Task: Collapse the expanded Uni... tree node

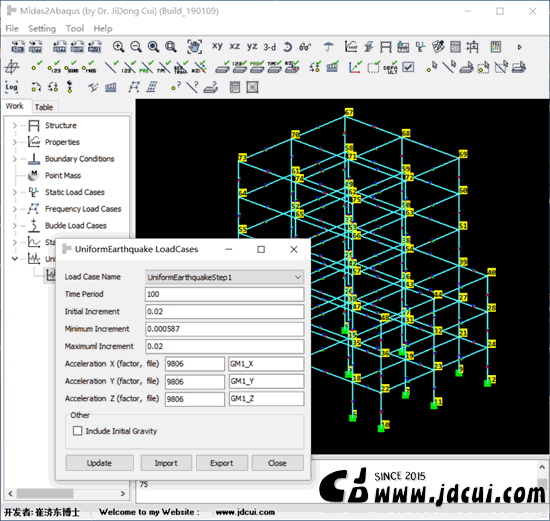Action: tap(15, 259)
